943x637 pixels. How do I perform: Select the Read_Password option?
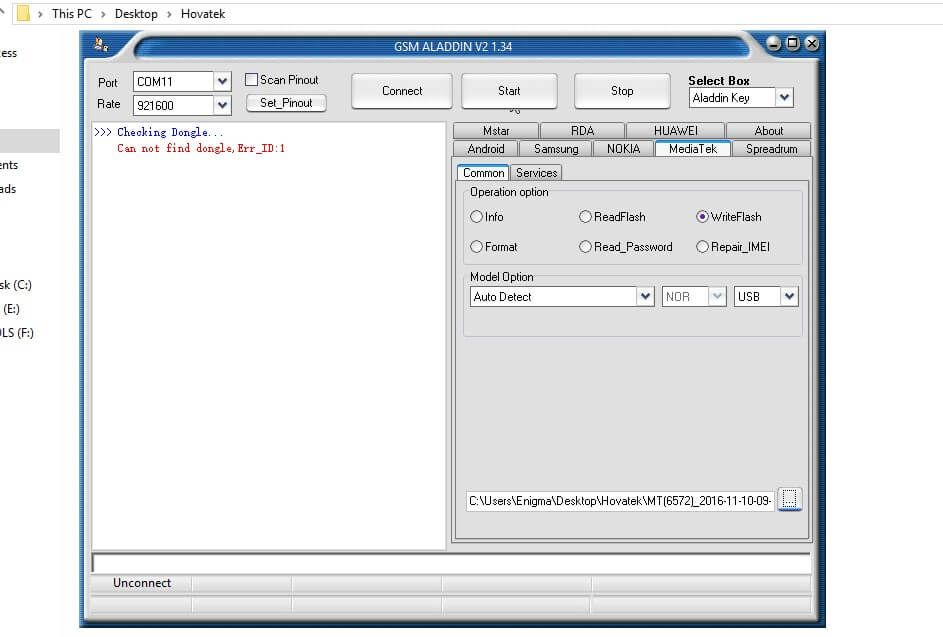click(586, 247)
